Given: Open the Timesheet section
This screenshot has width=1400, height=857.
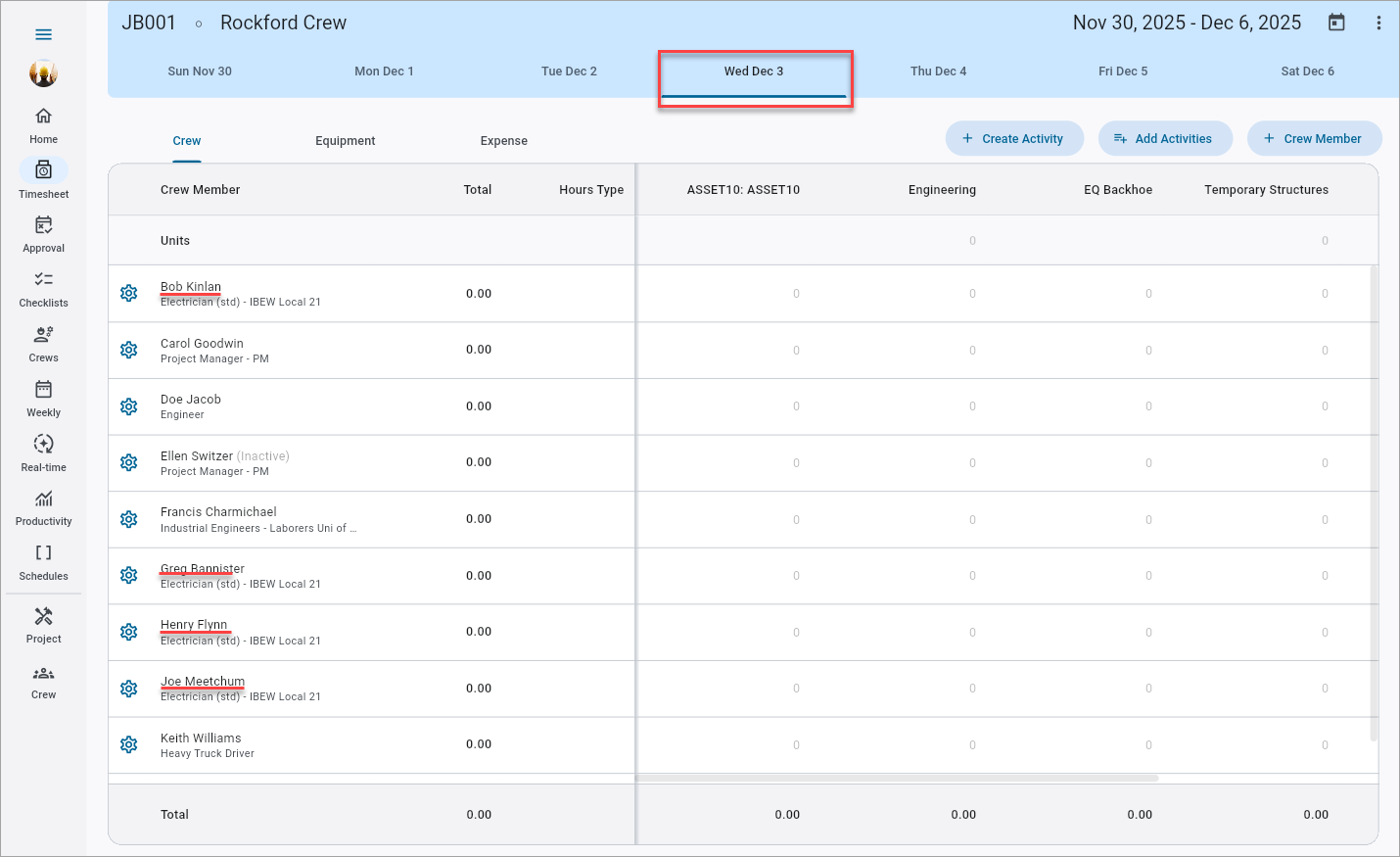Looking at the screenshot, I should 43,178.
